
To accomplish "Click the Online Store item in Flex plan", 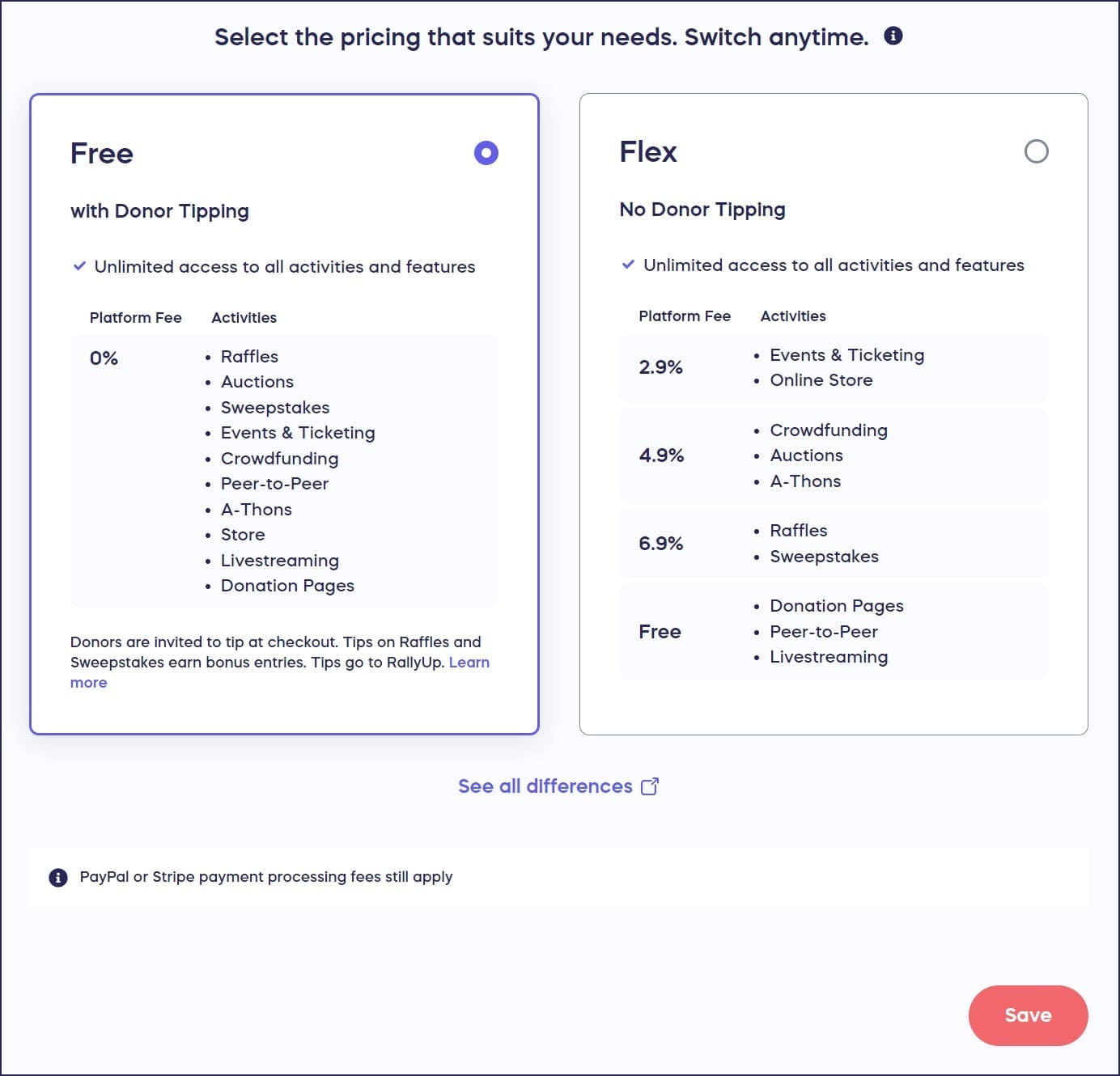I will pyautogui.click(x=821, y=380).
